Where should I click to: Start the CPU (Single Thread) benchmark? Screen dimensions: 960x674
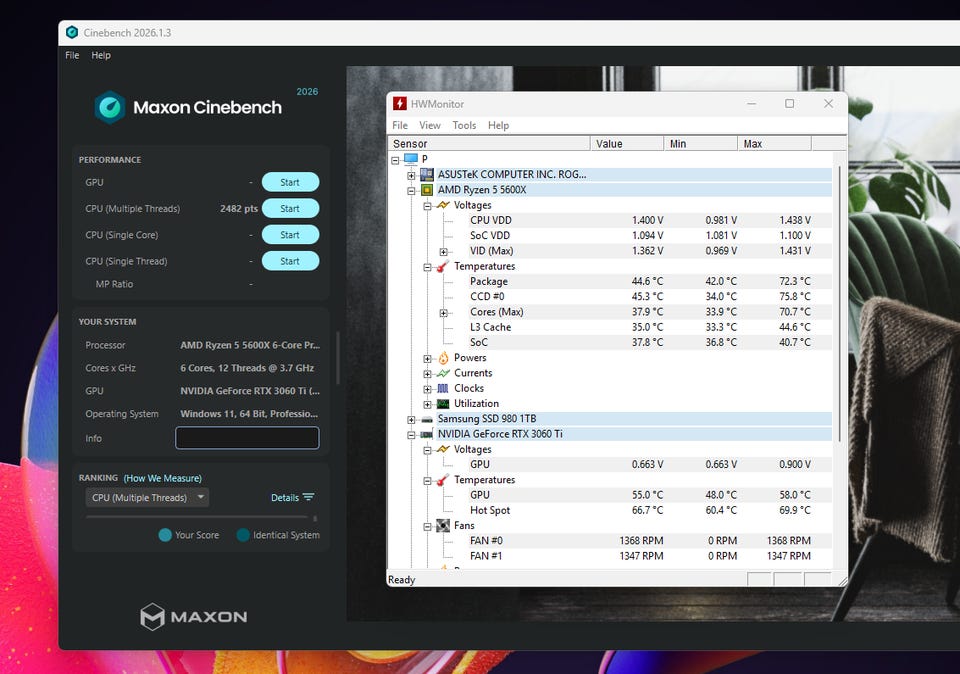pyautogui.click(x=290, y=261)
